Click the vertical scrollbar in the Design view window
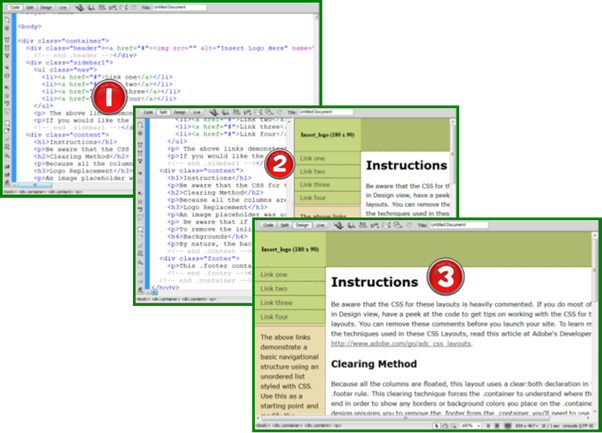 click(595, 269)
